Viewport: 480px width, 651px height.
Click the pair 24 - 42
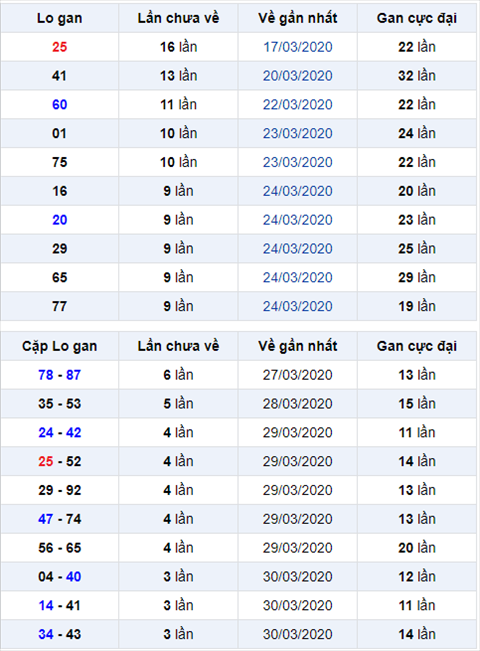pyautogui.click(x=59, y=433)
